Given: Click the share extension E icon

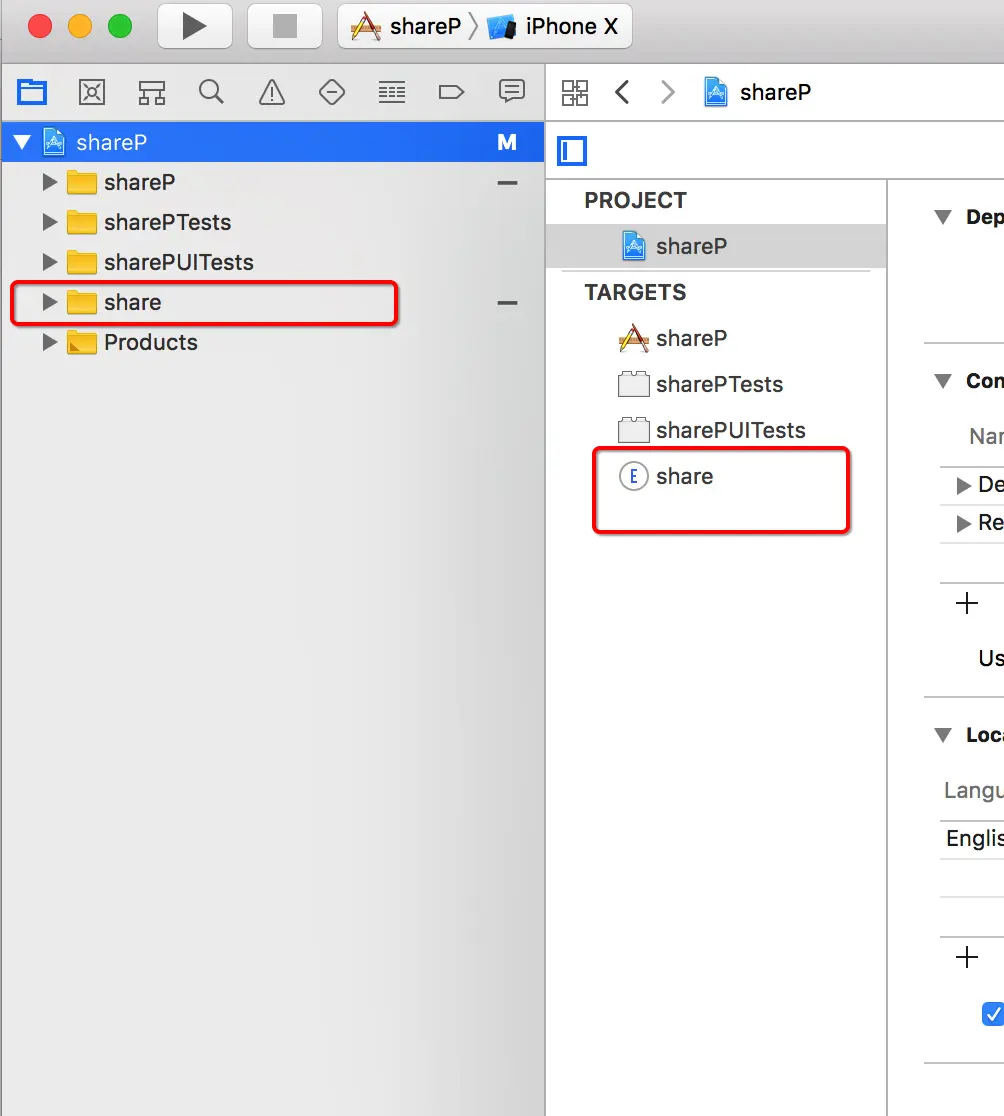Looking at the screenshot, I should tap(633, 476).
